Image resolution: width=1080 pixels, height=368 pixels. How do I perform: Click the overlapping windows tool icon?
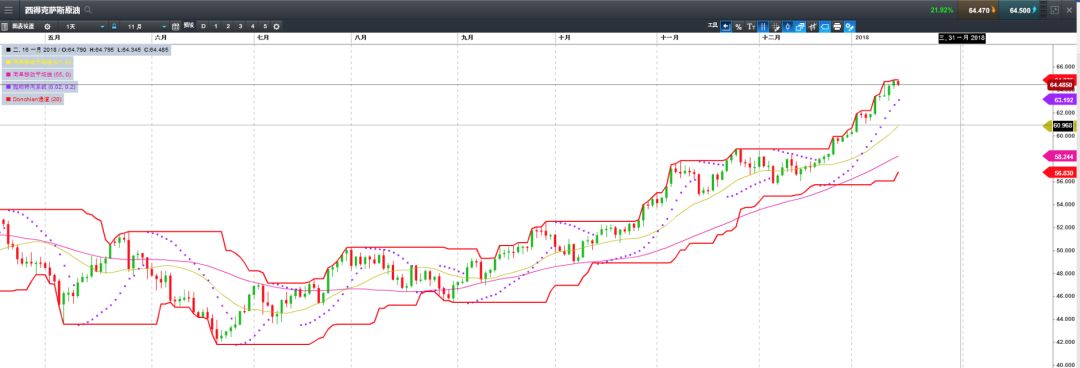click(x=800, y=26)
